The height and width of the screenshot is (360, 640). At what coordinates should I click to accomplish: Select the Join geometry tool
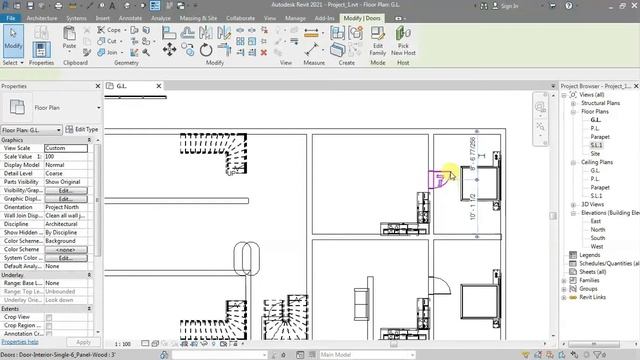tap(107, 52)
